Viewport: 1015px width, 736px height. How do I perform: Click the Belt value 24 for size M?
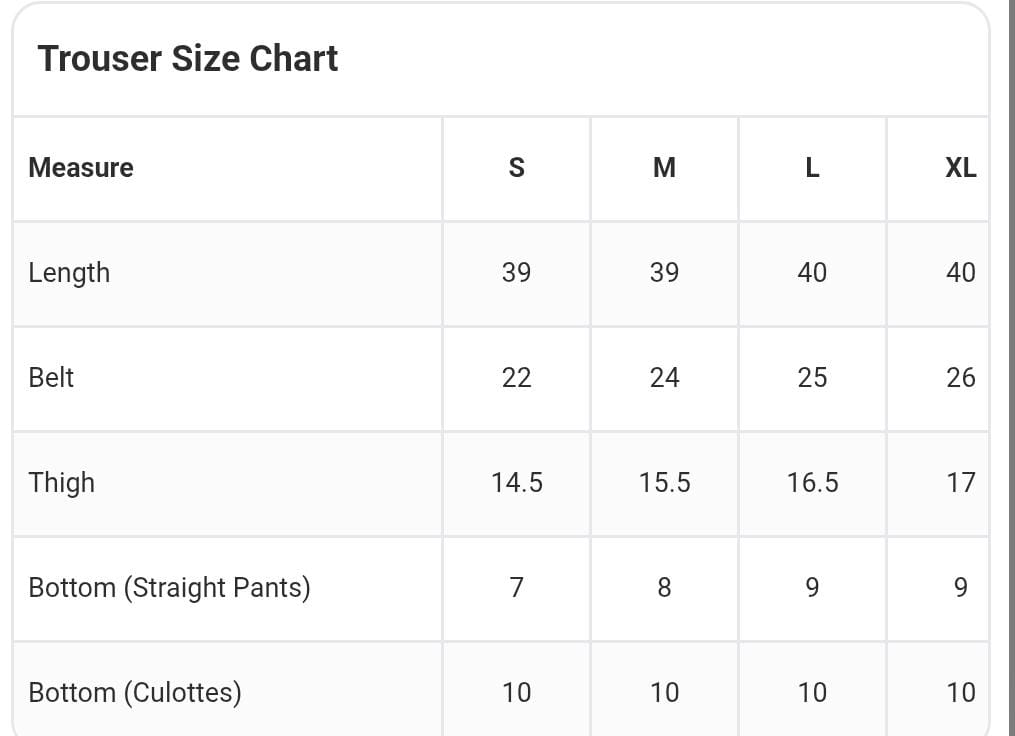(x=664, y=378)
